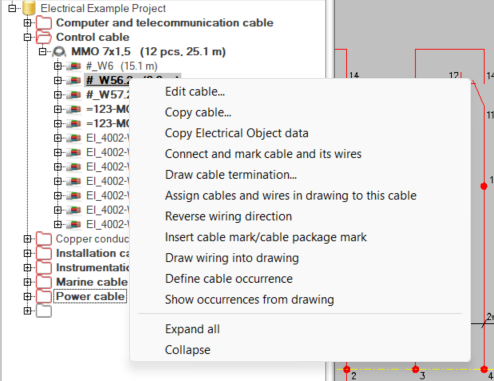Collapse the Control cable folder
The height and width of the screenshot is (381, 494).
[27, 37]
